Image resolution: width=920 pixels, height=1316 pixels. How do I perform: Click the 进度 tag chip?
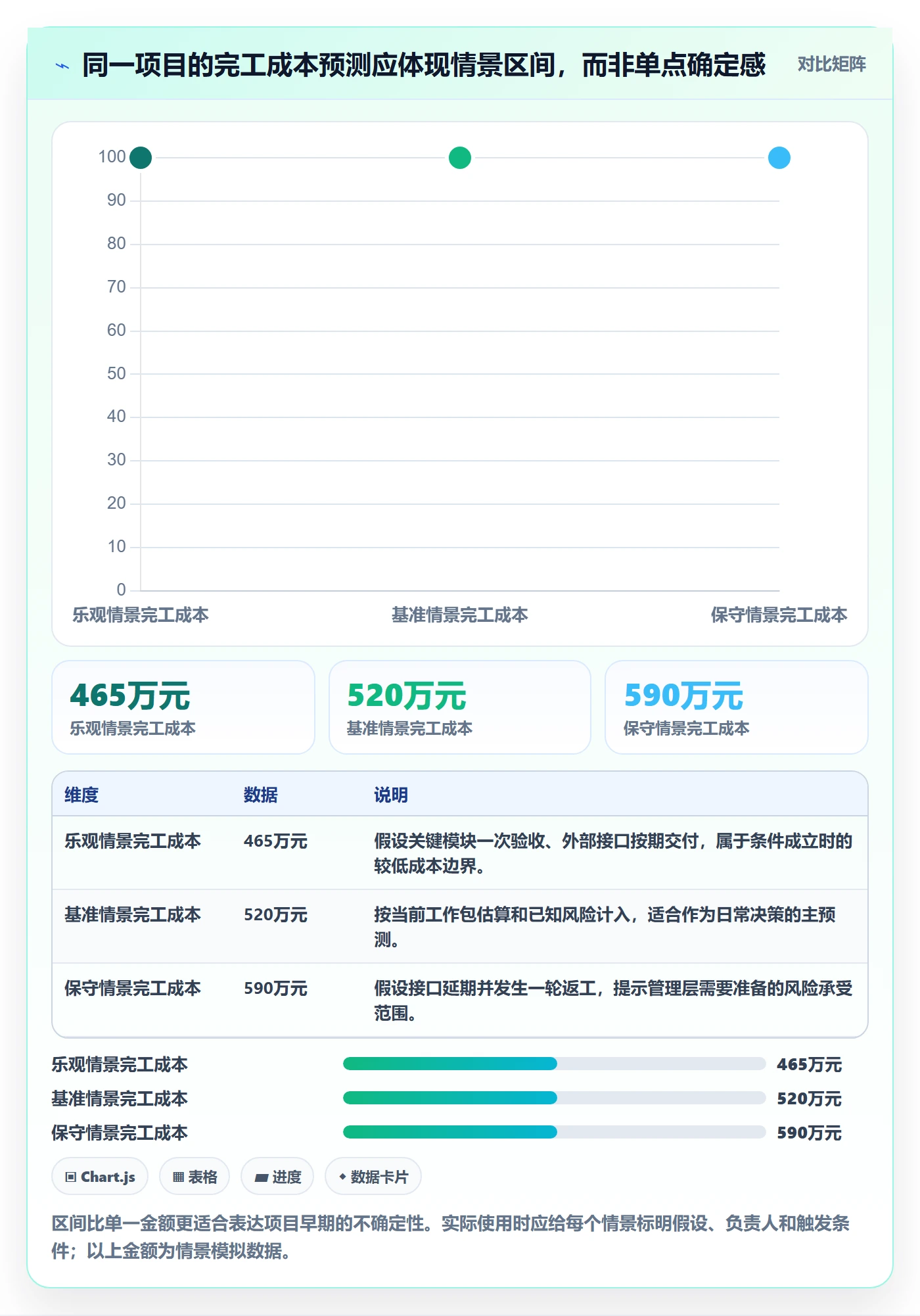click(277, 1177)
